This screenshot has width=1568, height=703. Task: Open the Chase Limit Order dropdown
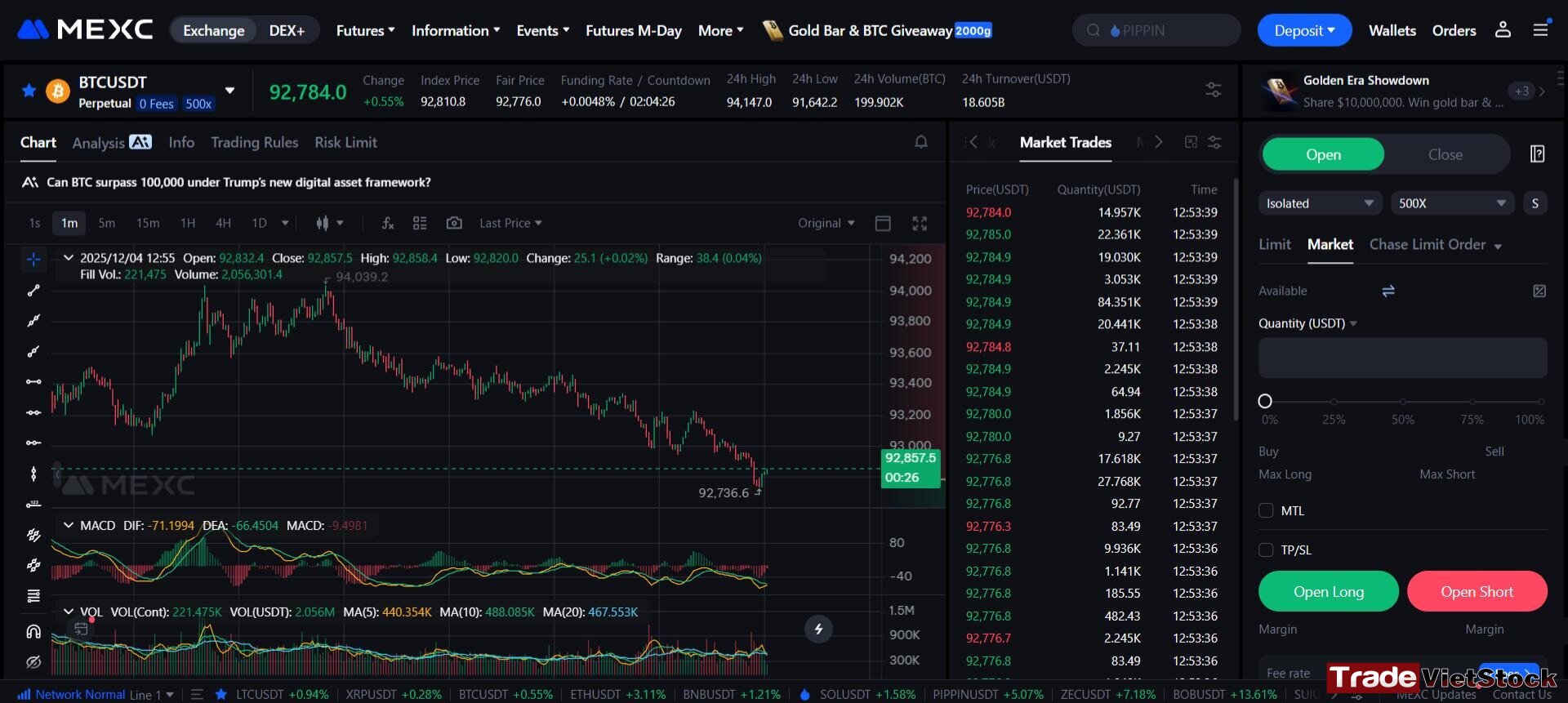click(1436, 245)
